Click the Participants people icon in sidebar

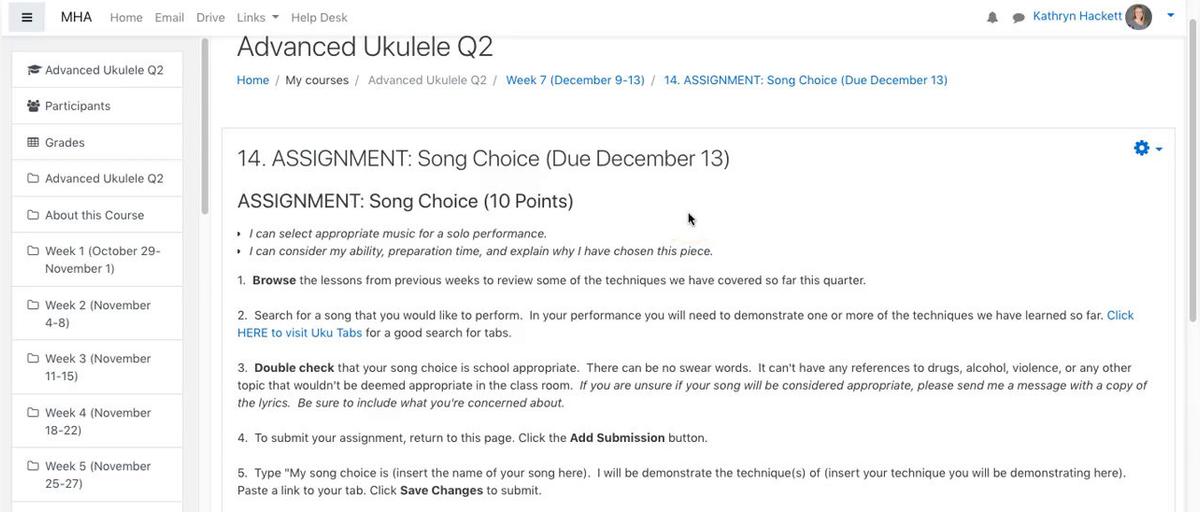tap(34, 106)
